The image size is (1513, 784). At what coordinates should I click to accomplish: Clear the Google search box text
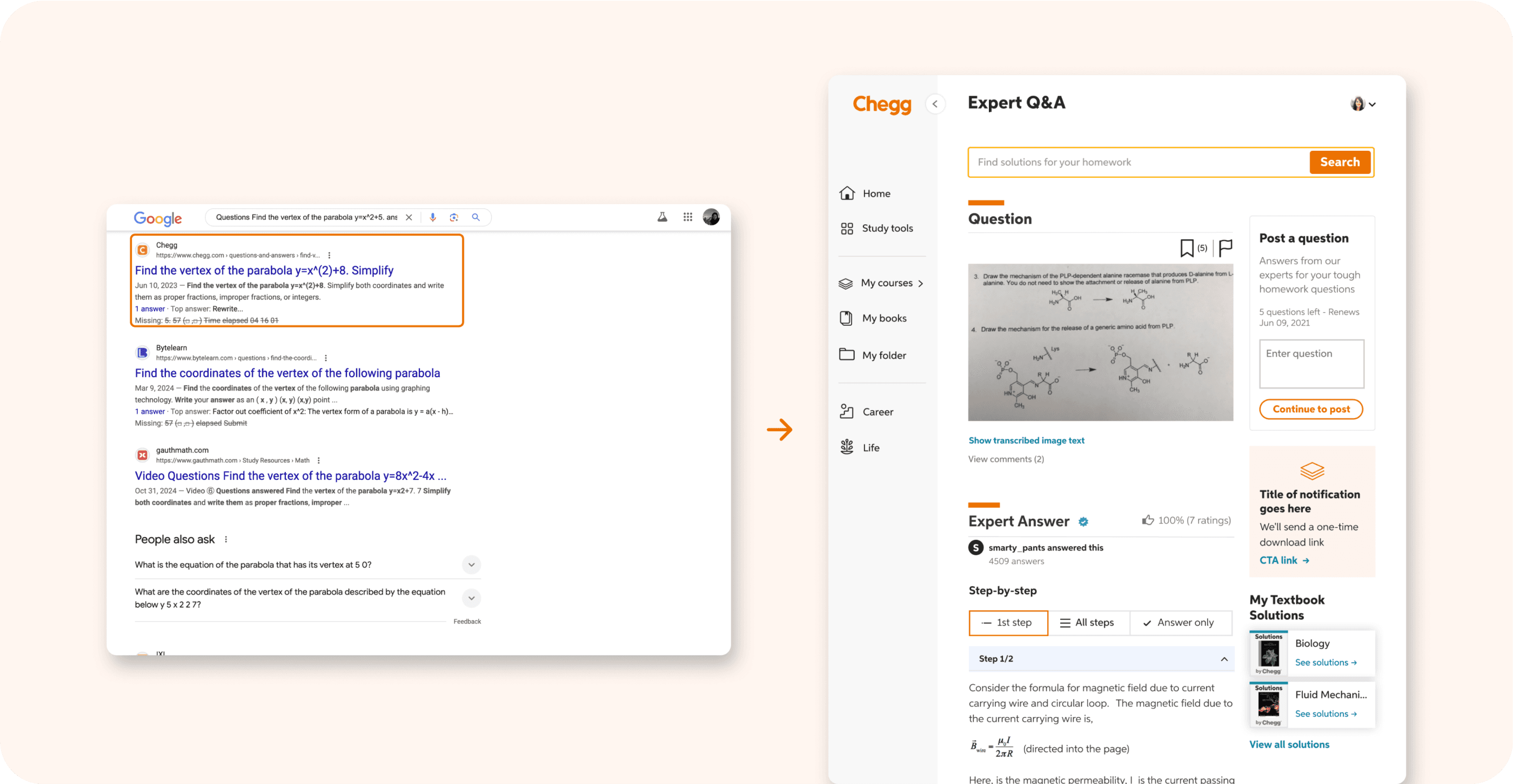point(409,217)
